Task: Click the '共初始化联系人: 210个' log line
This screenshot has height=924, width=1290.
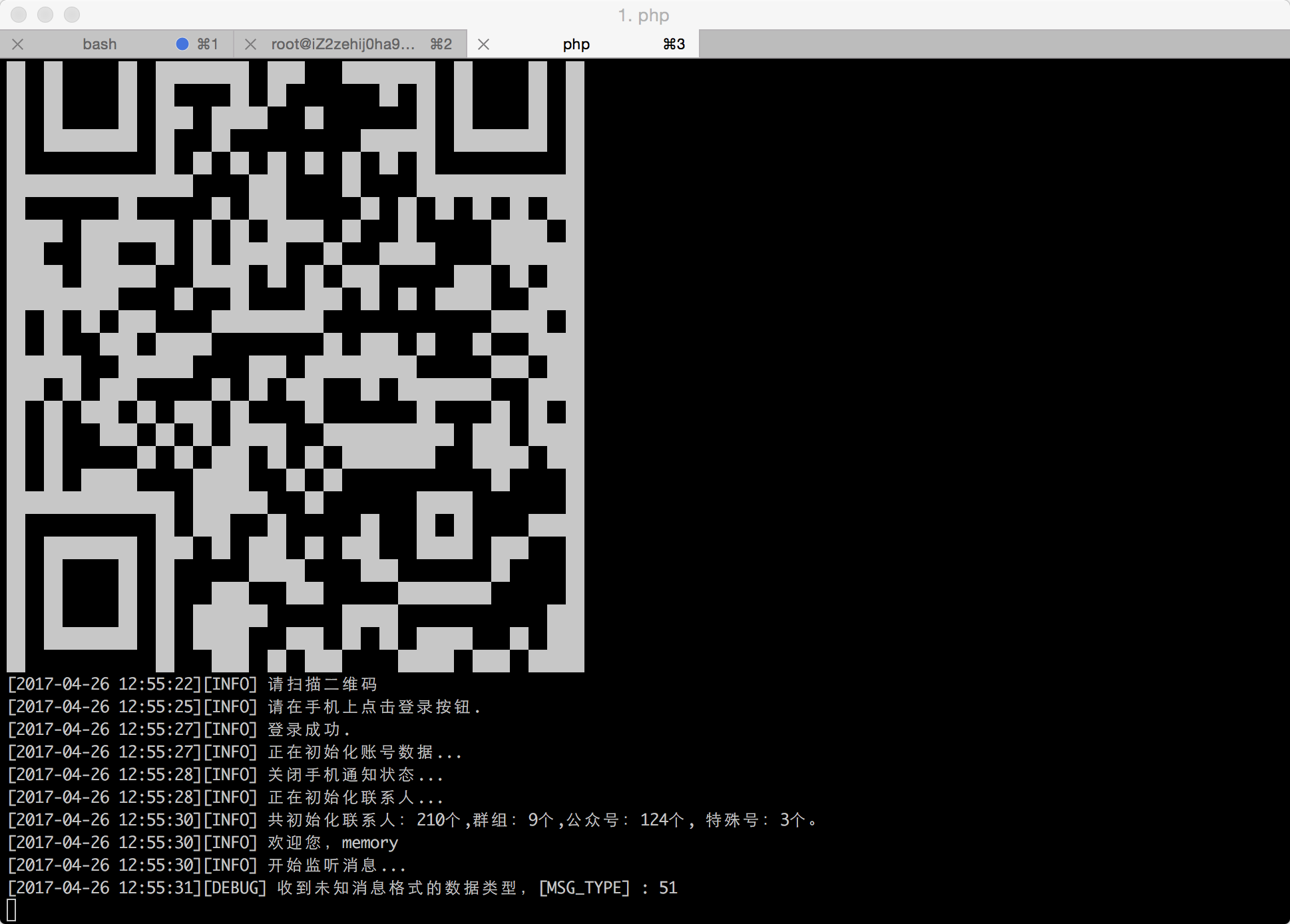Action: [413, 820]
